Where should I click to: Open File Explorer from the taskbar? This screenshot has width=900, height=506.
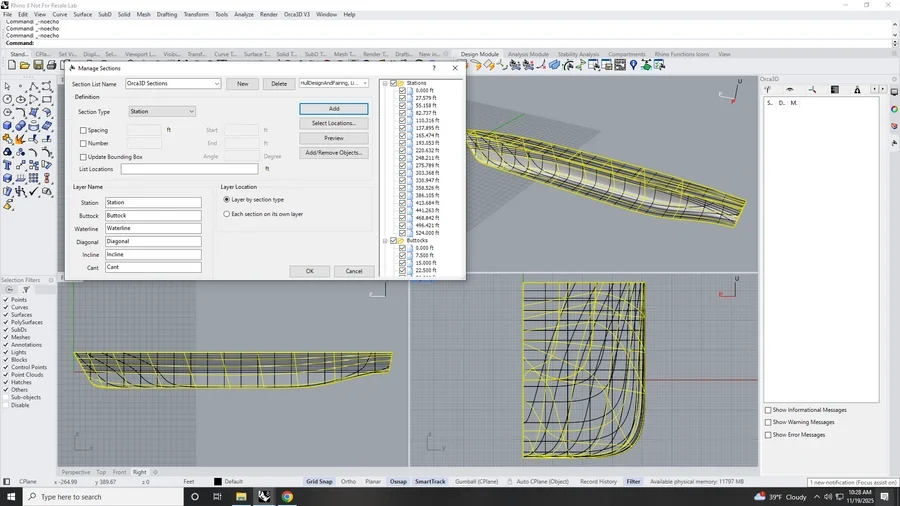pos(241,497)
